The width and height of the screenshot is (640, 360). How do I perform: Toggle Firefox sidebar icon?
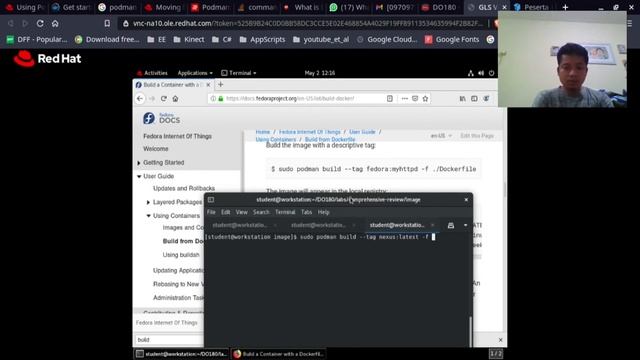[474, 98]
